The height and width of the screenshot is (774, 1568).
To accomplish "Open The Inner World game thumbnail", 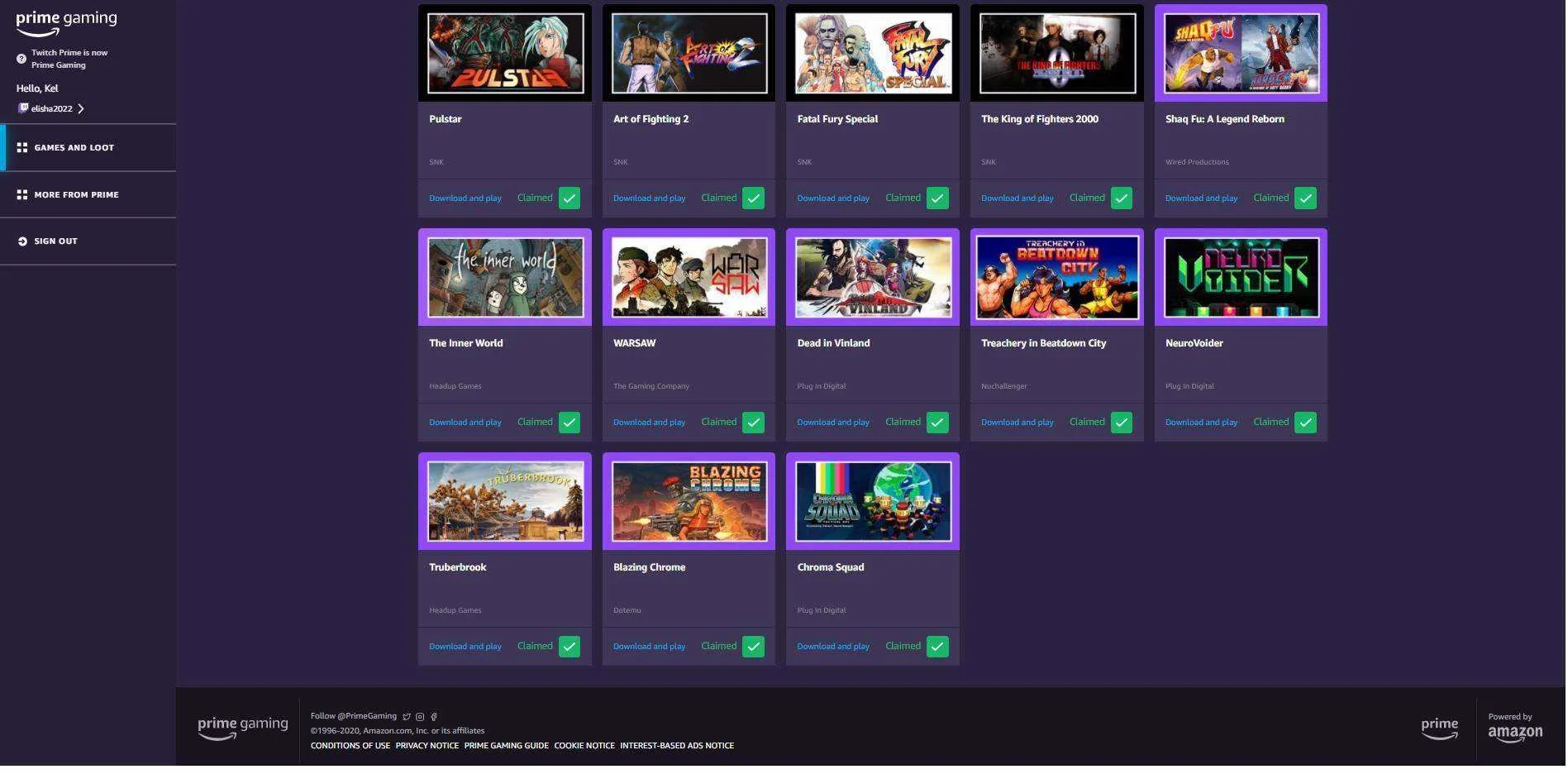I will coord(505,277).
